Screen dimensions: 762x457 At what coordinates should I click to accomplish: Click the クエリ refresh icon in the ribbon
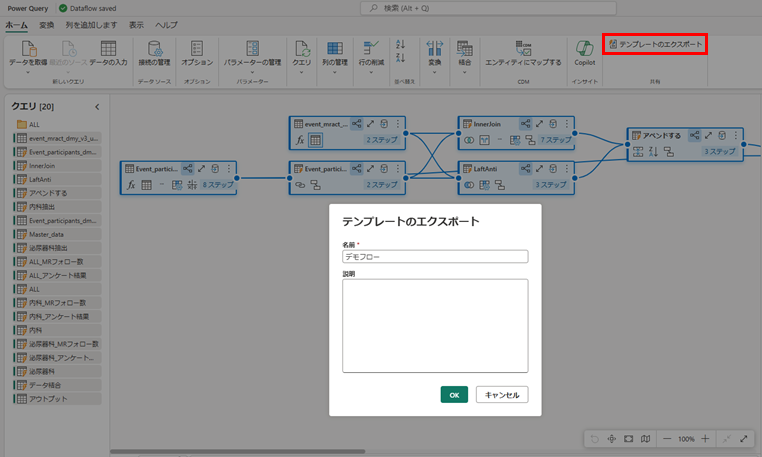302,49
